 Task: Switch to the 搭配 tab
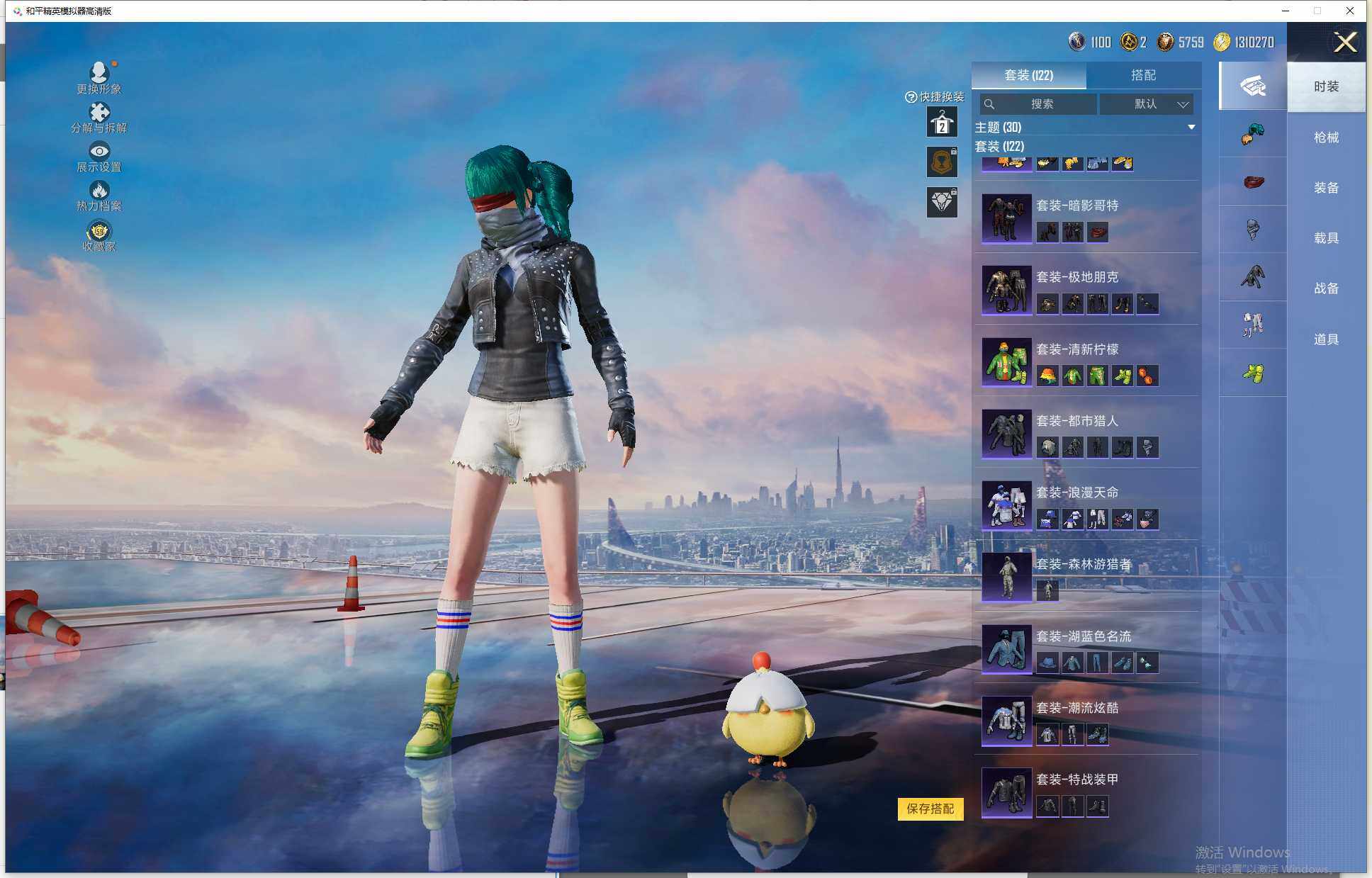1142,75
